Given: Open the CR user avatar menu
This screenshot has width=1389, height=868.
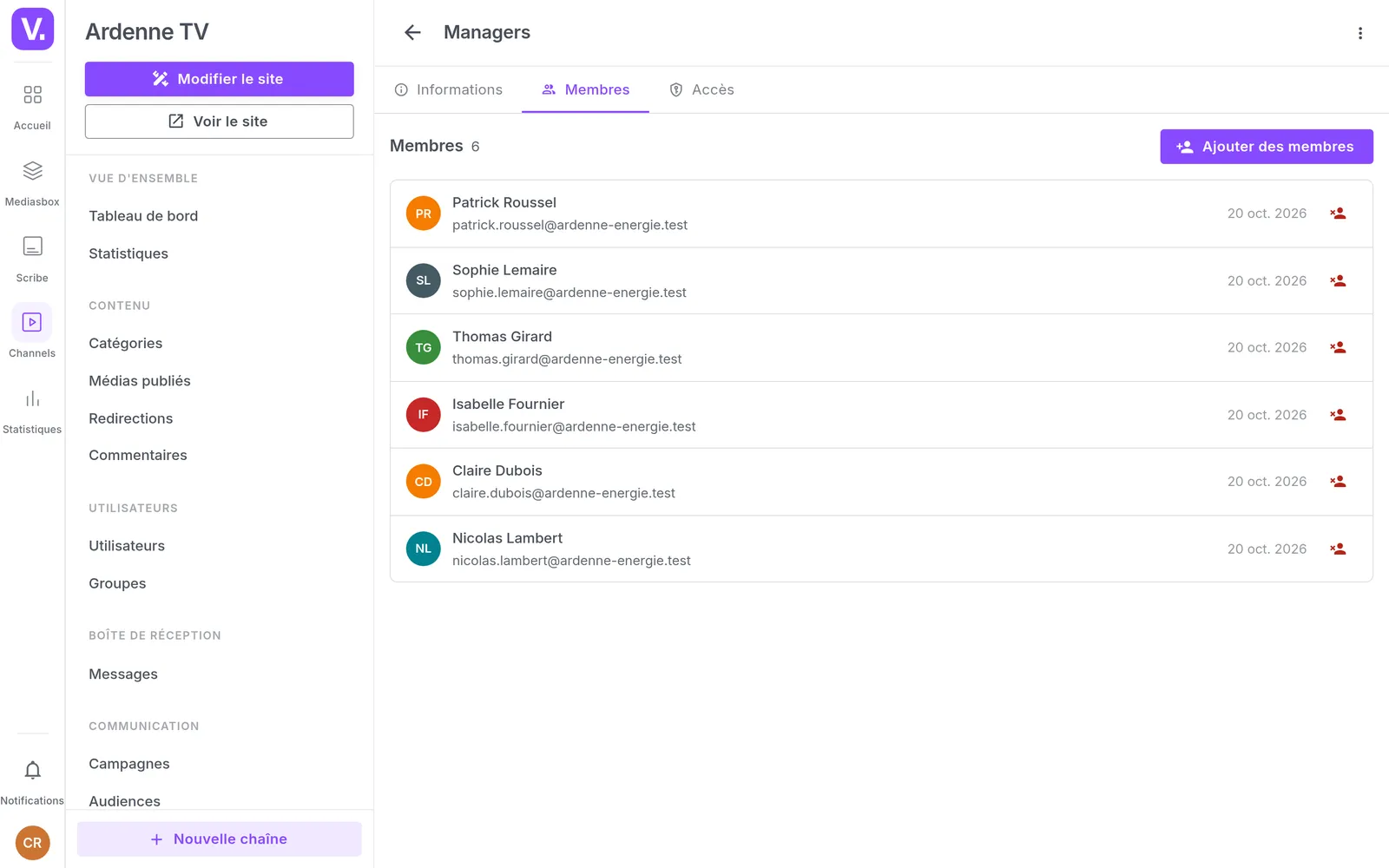Looking at the screenshot, I should point(32,843).
